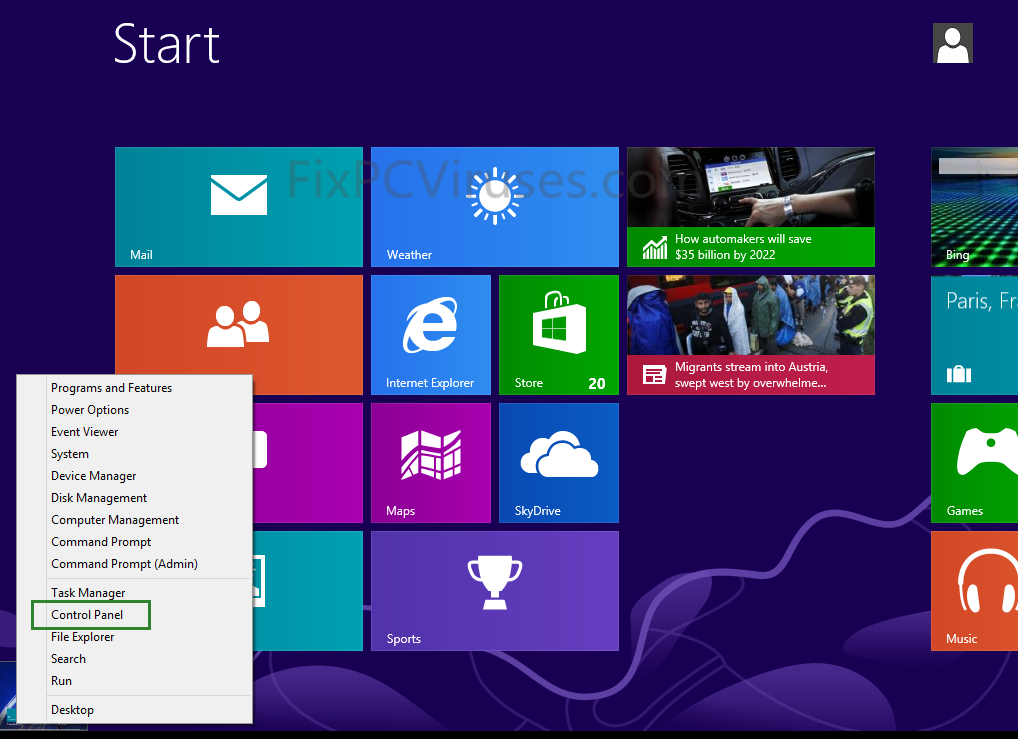Open the Weather tile

(x=494, y=207)
